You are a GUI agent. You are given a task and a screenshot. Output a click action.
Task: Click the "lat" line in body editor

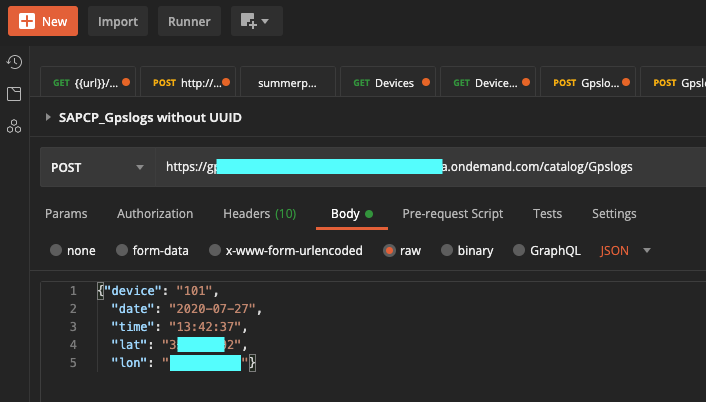[x=179, y=345]
